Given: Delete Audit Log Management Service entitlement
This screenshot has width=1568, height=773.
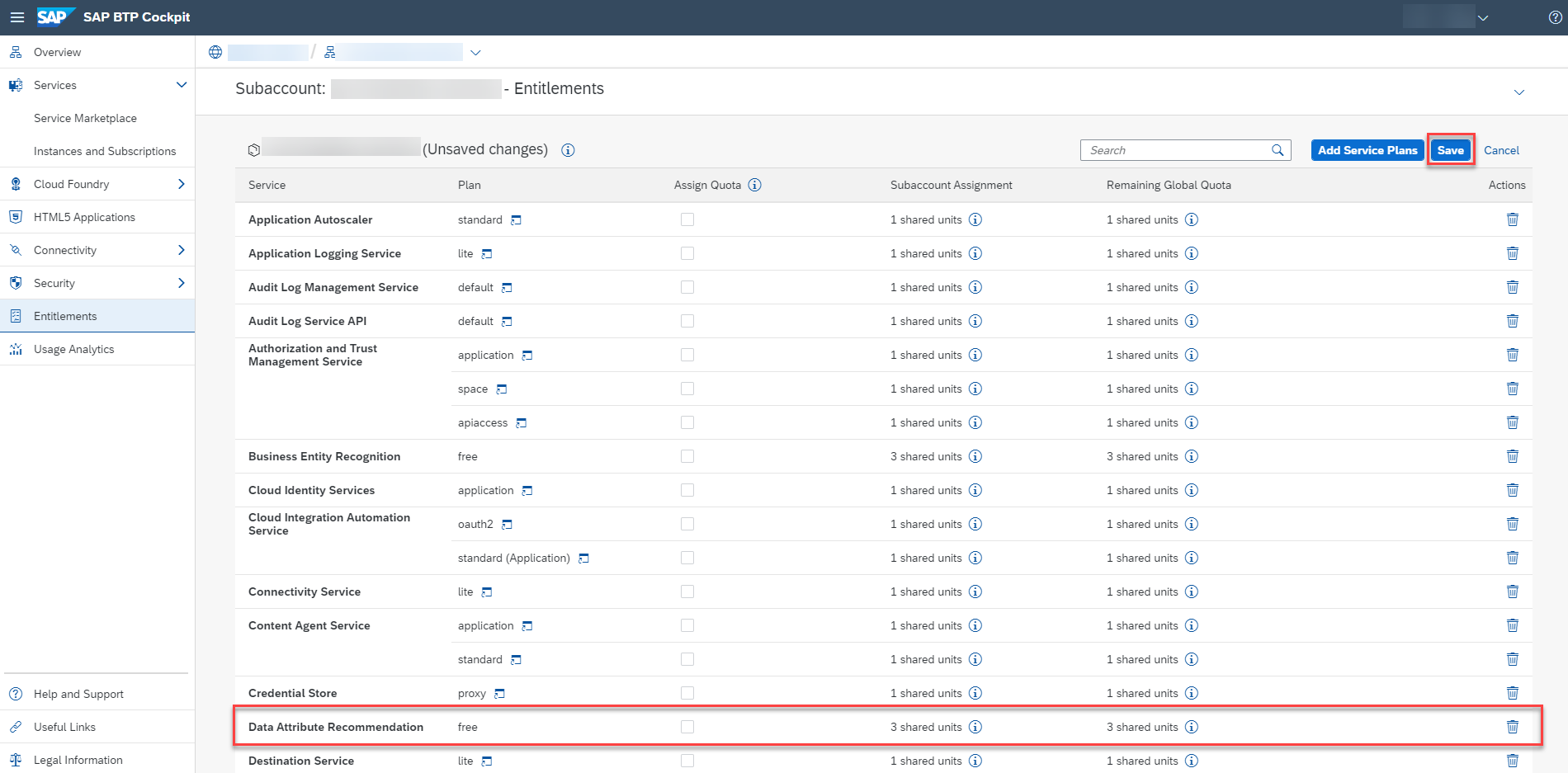Looking at the screenshot, I should [x=1513, y=287].
